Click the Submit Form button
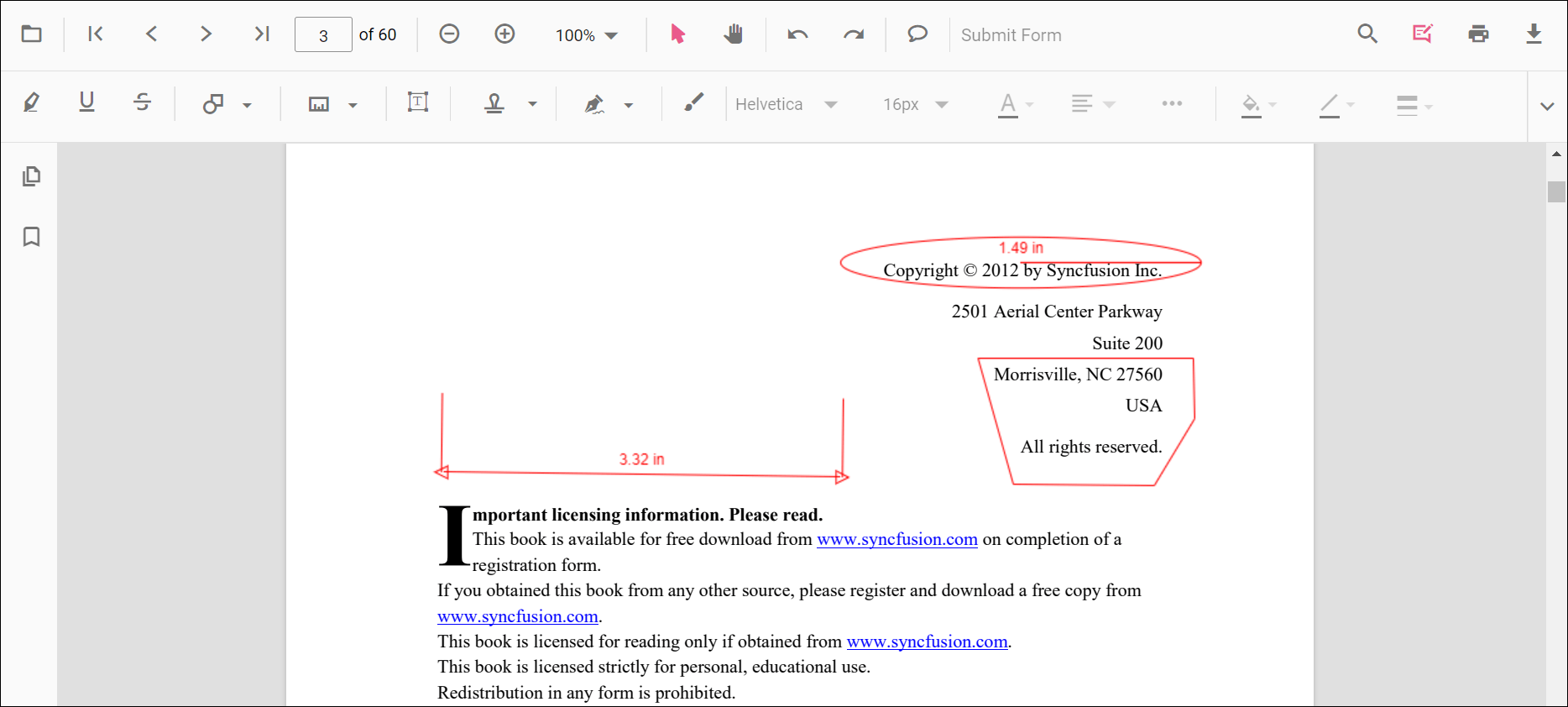This screenshot has width=1568, height=707. [x=1011, y=35]
